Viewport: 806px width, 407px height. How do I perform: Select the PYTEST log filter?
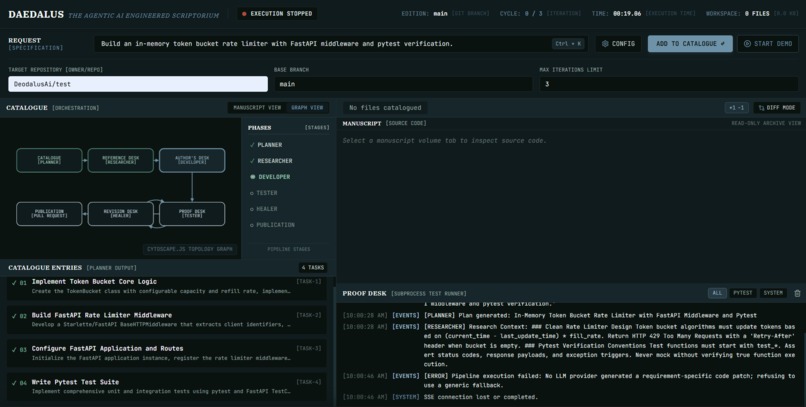tap(742, 293)
